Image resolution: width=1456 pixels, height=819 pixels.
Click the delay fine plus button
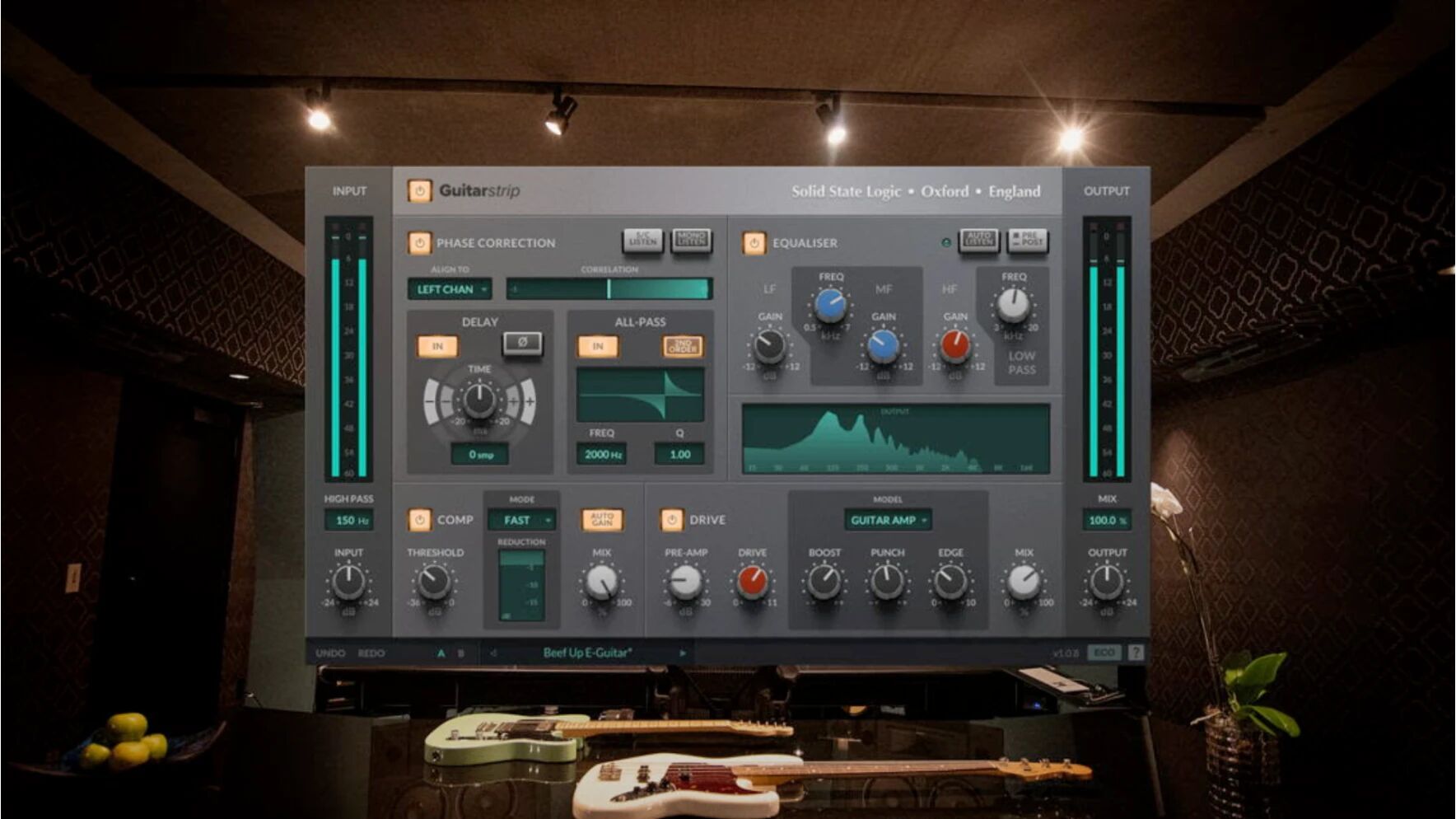point(512,401)
